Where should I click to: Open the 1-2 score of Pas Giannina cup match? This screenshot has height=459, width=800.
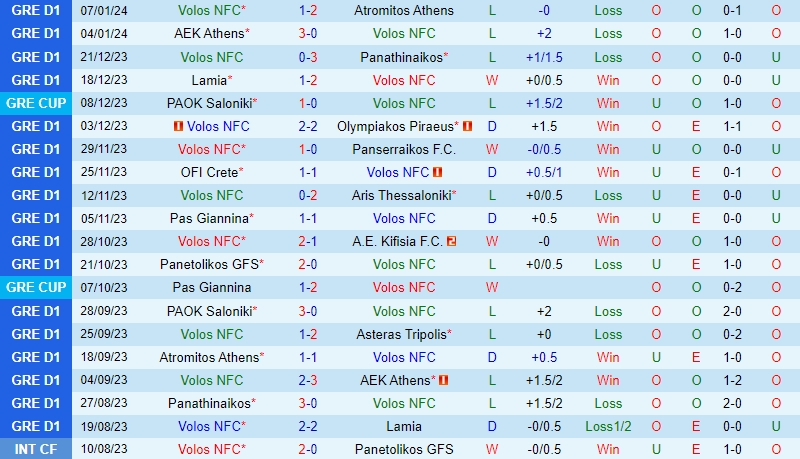(x=308, y=287)
